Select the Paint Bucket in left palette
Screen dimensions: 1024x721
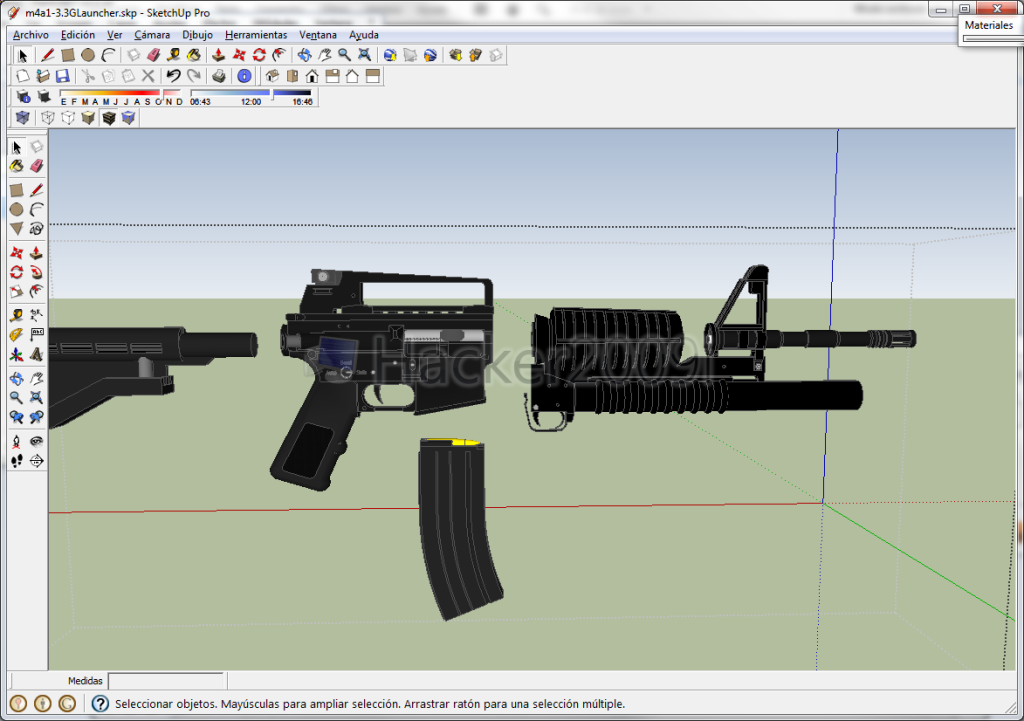[17, 166]
